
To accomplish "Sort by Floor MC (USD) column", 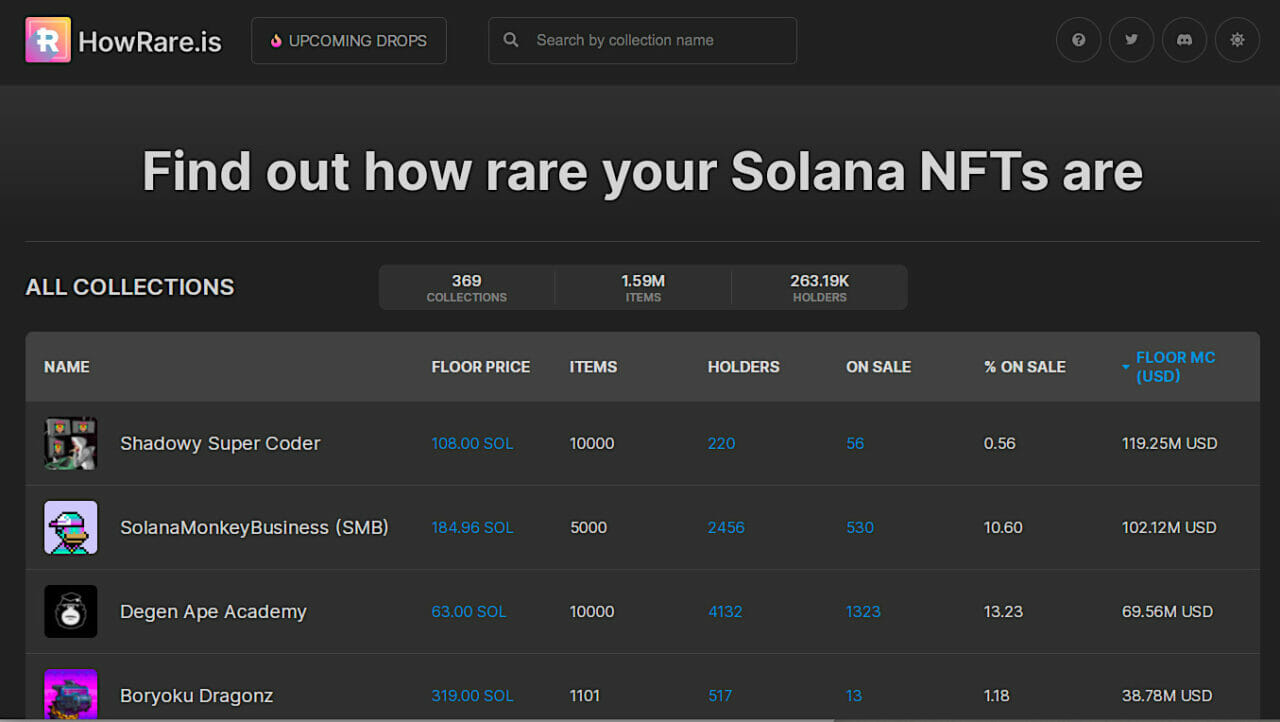I will [1175, 367].
